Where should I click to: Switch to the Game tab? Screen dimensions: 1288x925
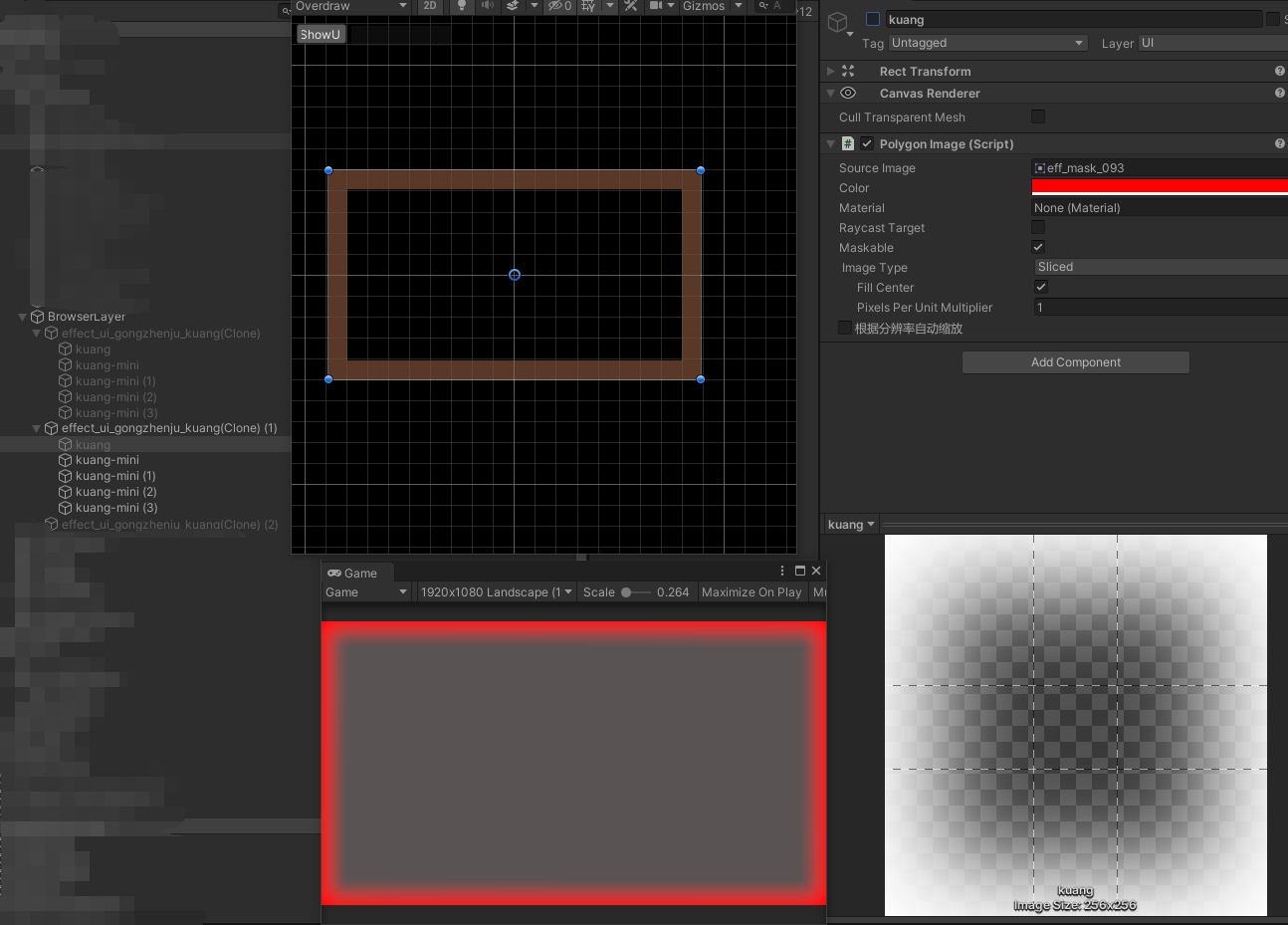click(358, 573)
